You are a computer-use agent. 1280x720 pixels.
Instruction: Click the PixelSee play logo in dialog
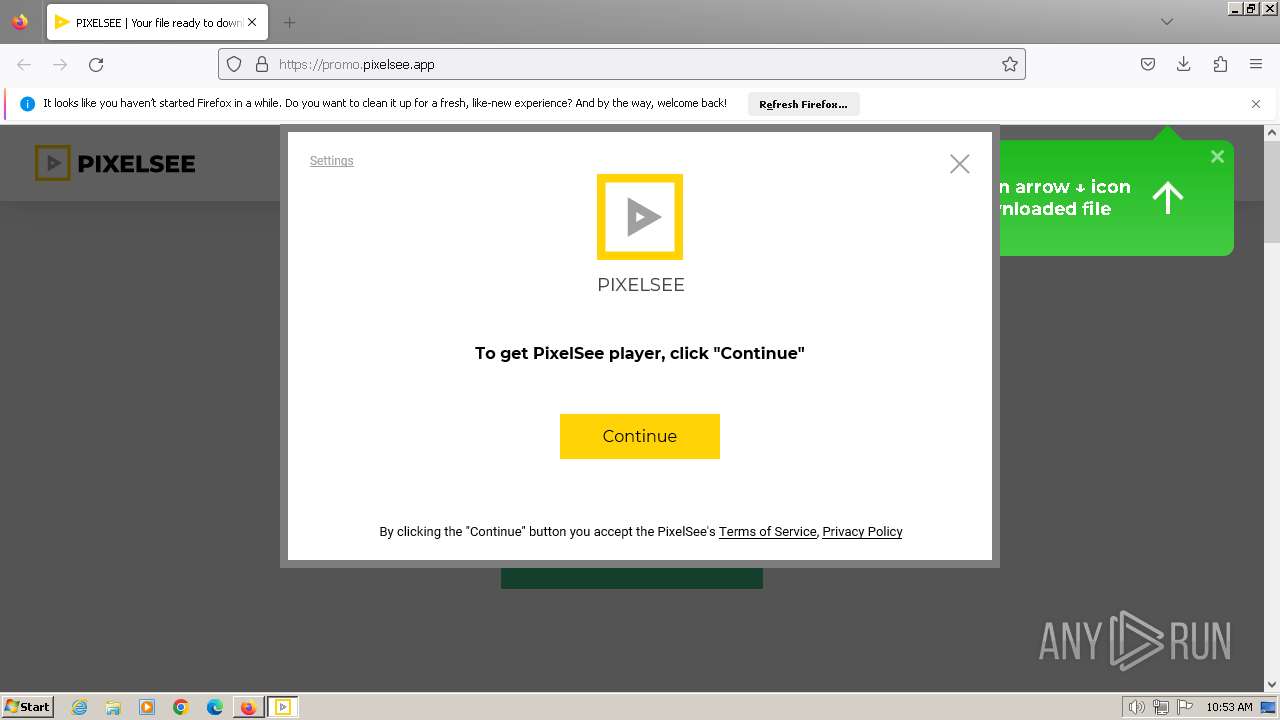click(x=640, y=217)
